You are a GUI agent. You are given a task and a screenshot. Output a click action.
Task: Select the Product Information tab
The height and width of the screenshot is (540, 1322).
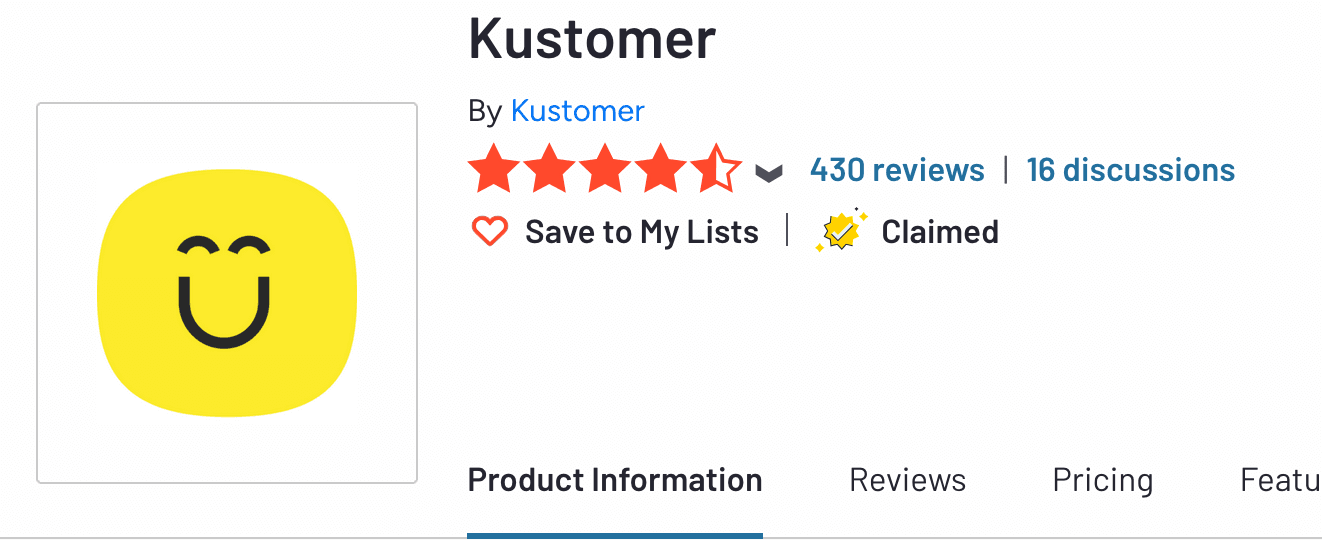point(615,481)
